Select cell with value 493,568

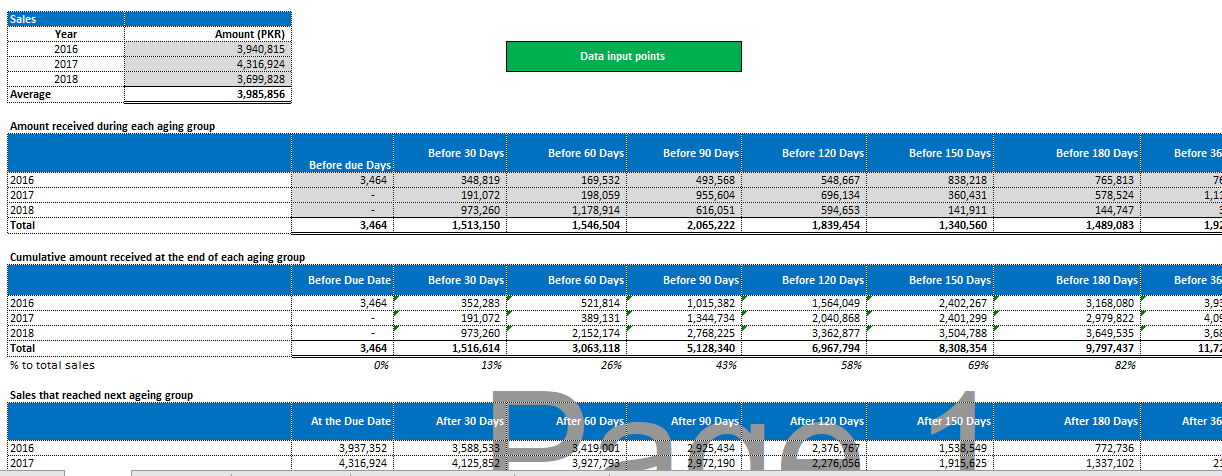pos(685,180)
